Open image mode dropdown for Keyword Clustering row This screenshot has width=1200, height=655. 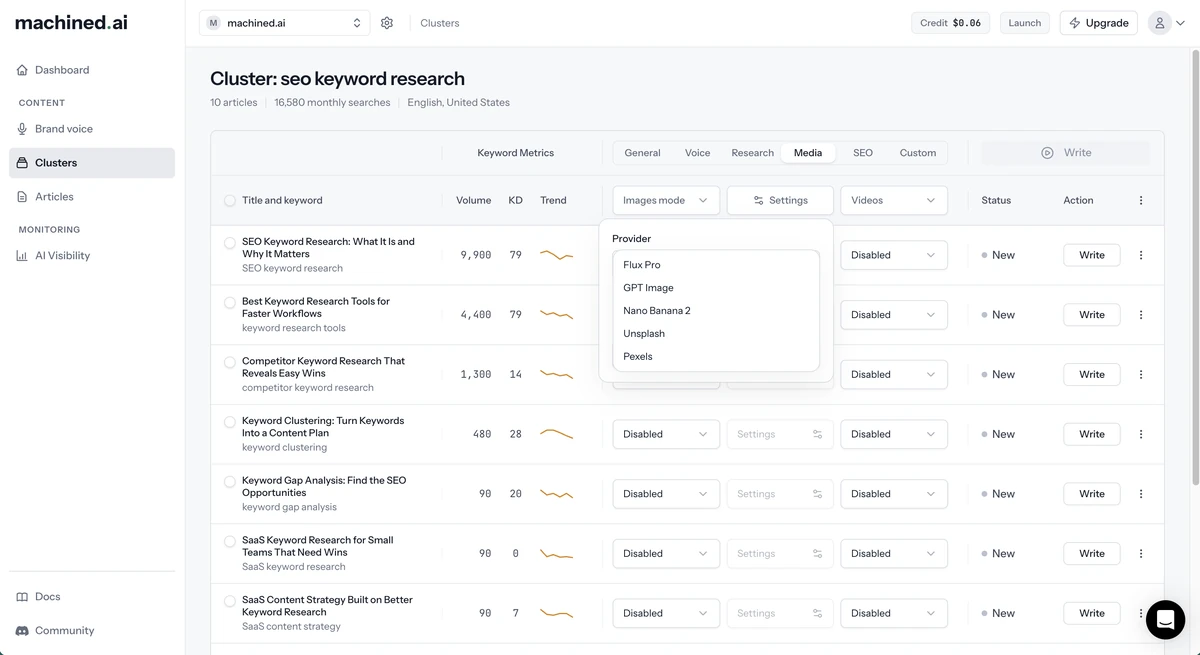coord(666,434)
